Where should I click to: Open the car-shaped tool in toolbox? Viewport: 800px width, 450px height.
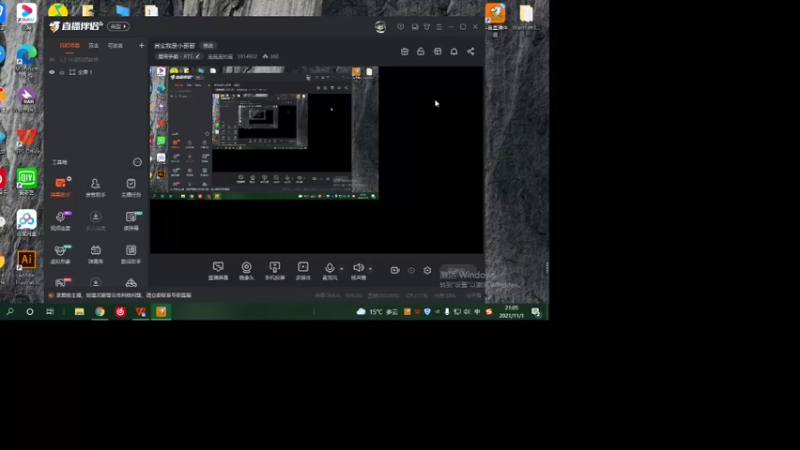coord(131,283)
